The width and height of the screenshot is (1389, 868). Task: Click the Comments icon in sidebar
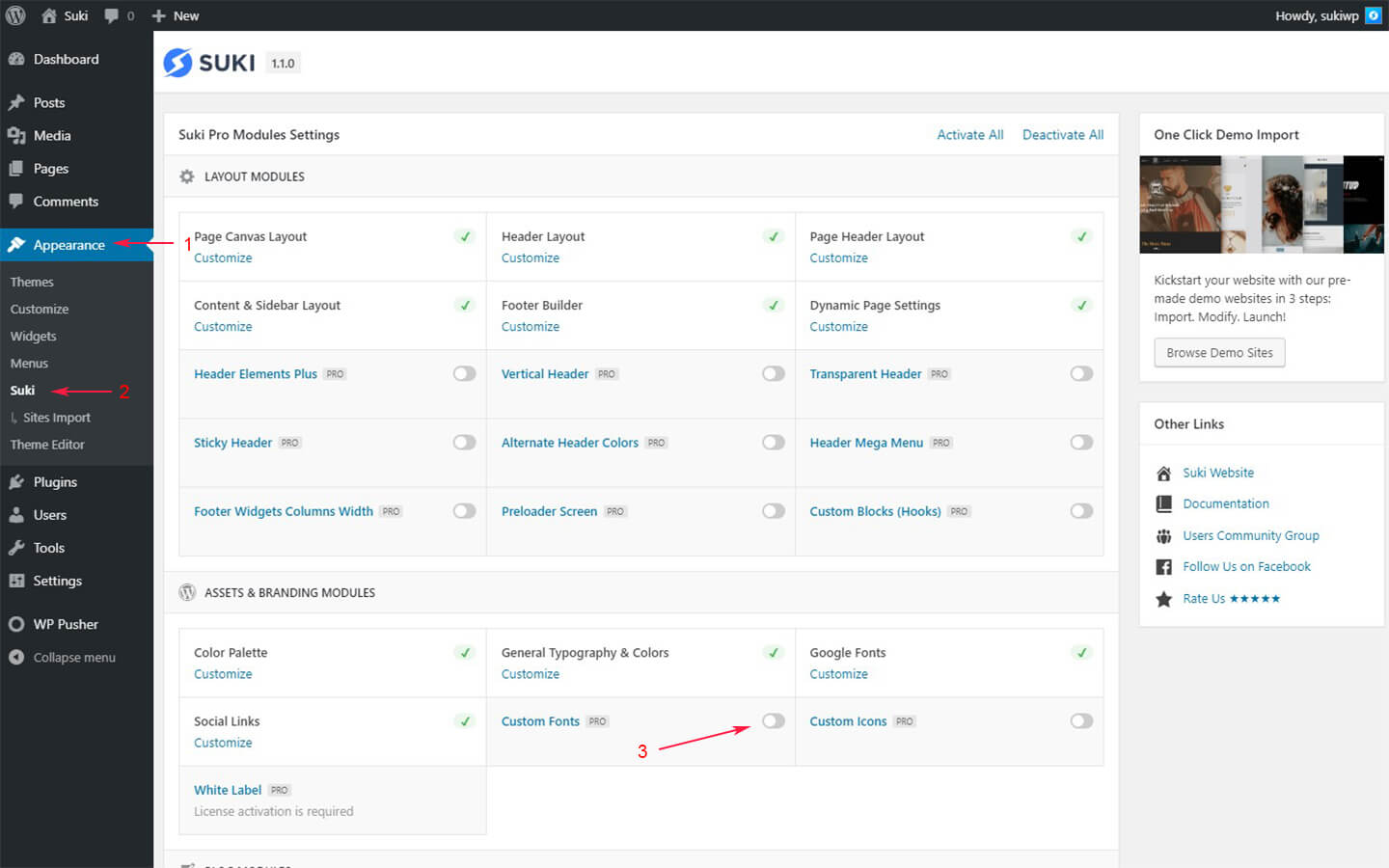coord(16,201)
